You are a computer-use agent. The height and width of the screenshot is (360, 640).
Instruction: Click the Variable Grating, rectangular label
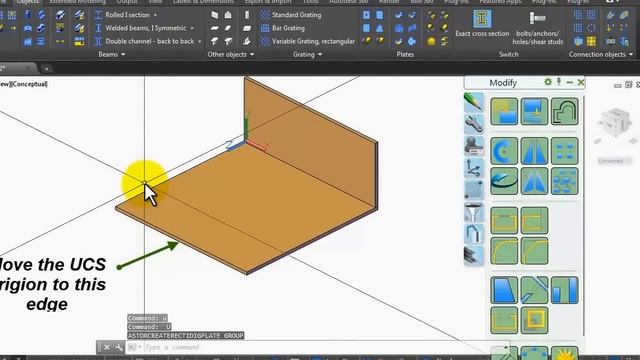tap(313, 41)
